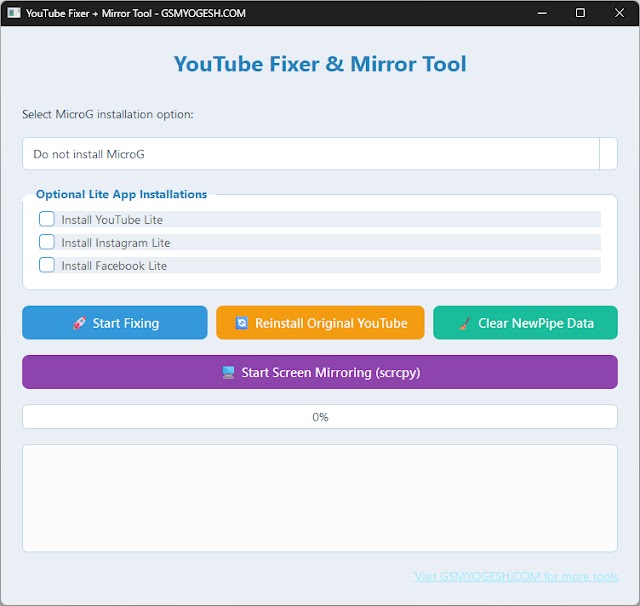The image size is (640, 606).
Task: Click the 'Optional Lite App Installations' group title
Action: point(122,194)
